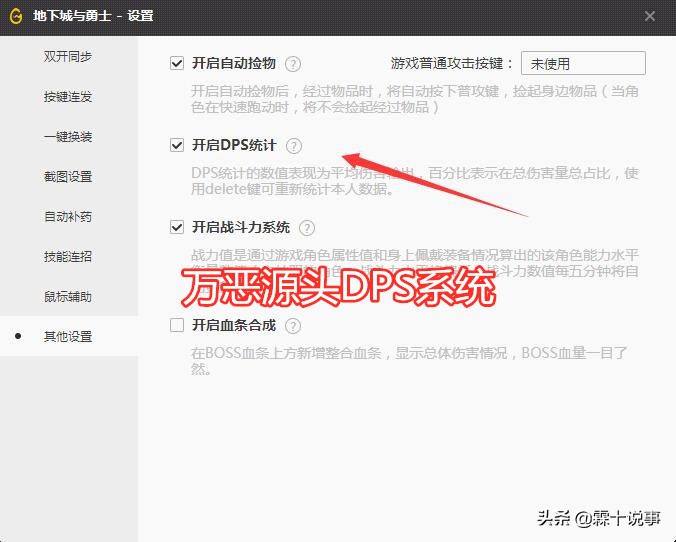Image resolution: width=676 pixels, height=542 pixels.
Task: Toggle the 开启战斗力系统 checkbox
Action: (x=177, y=227)
